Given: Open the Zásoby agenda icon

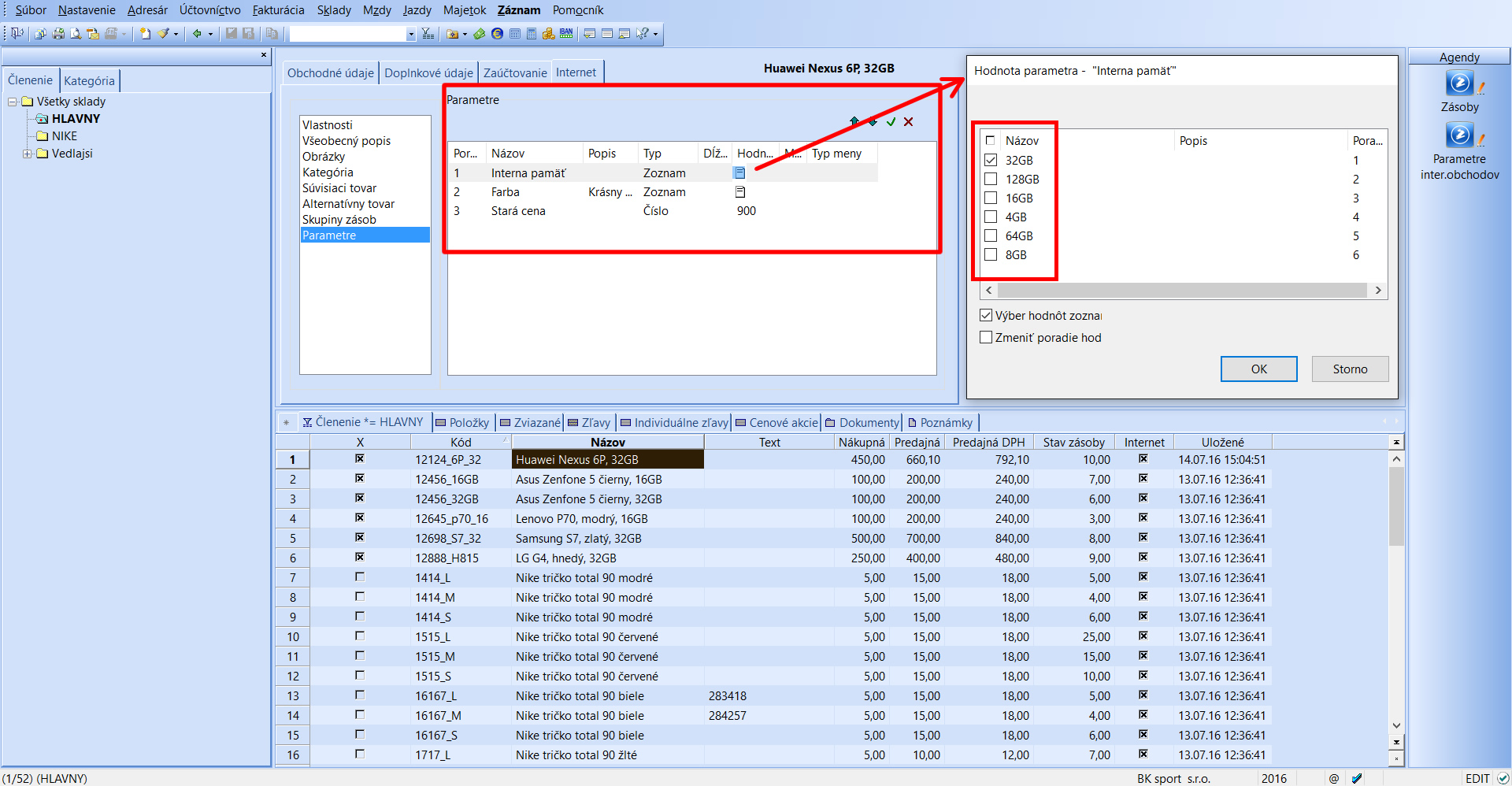Looking at the screenshot, I should (1459, 83).
